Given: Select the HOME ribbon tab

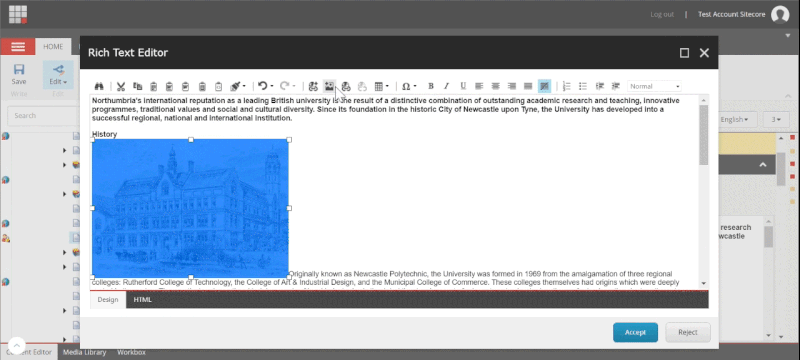Looking at the screenshot, I should 53,46.
